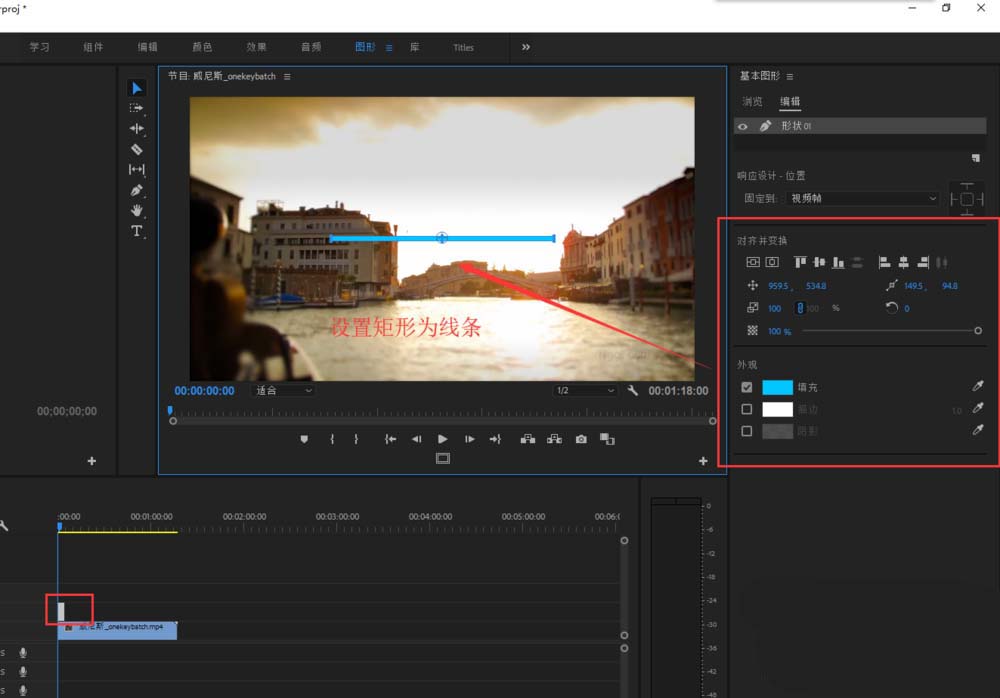This screenshot has width=1000, height=698.
Task: Open the 适合 zoom level dropdown
Action: [283, 390]
